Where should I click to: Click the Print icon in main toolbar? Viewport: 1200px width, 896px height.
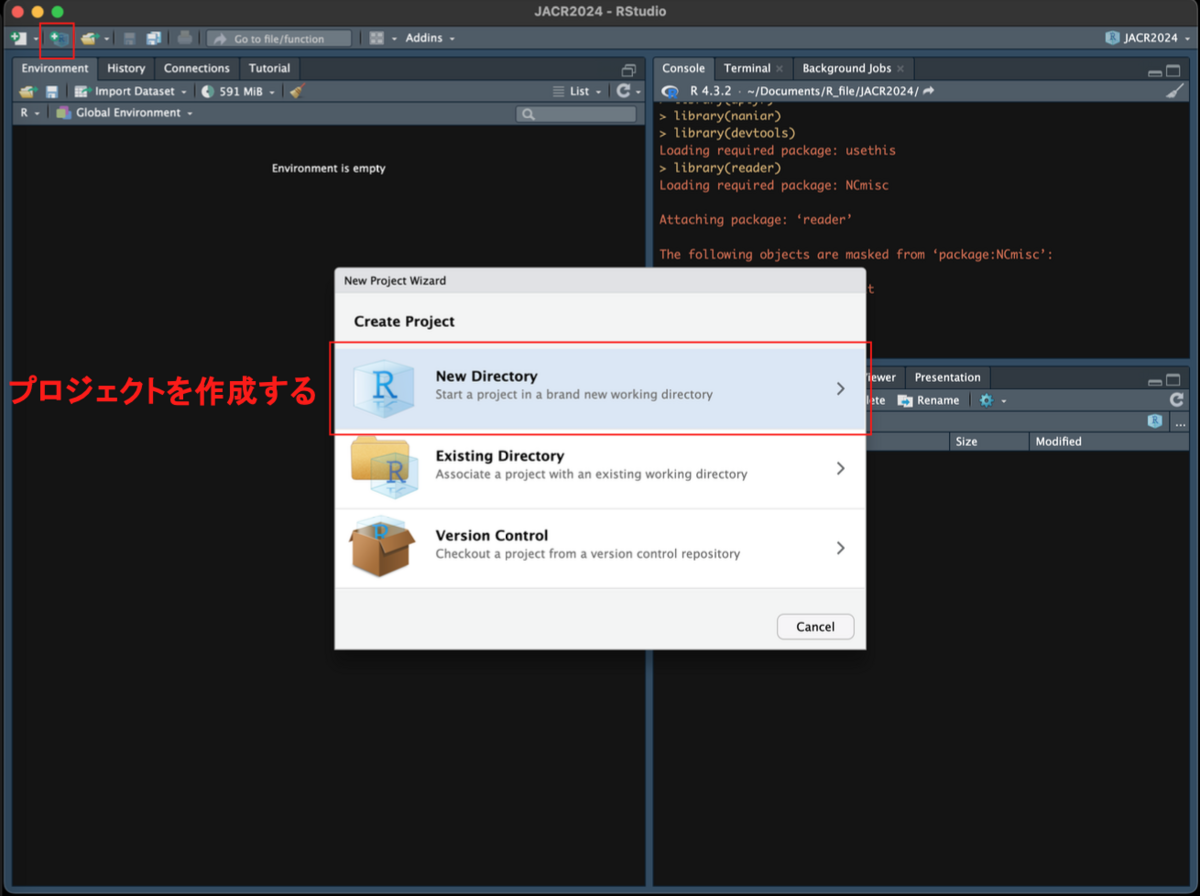(185, 38)
